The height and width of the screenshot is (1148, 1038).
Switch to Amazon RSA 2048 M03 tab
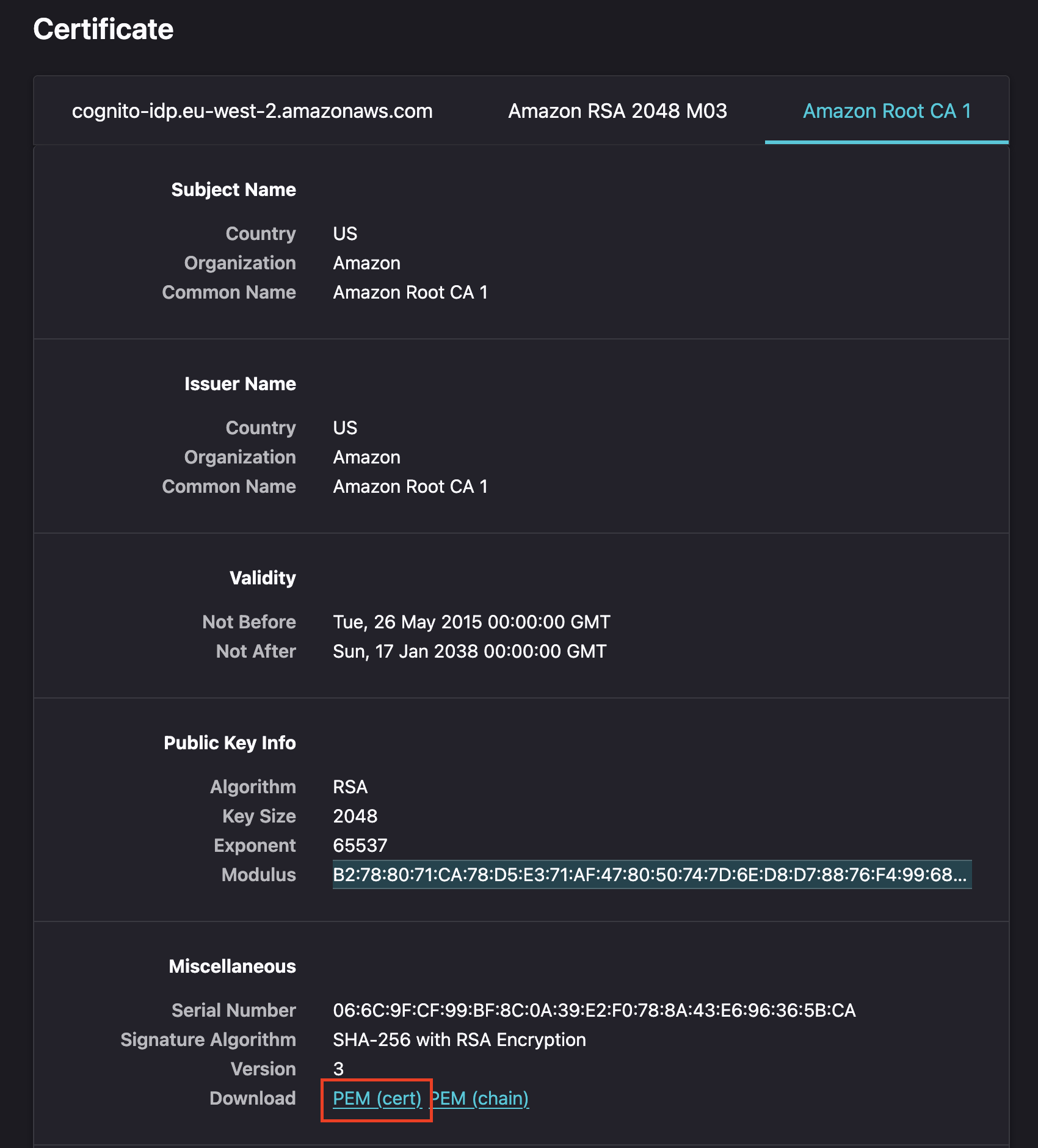pyautogui.click(x=617, y=111)
